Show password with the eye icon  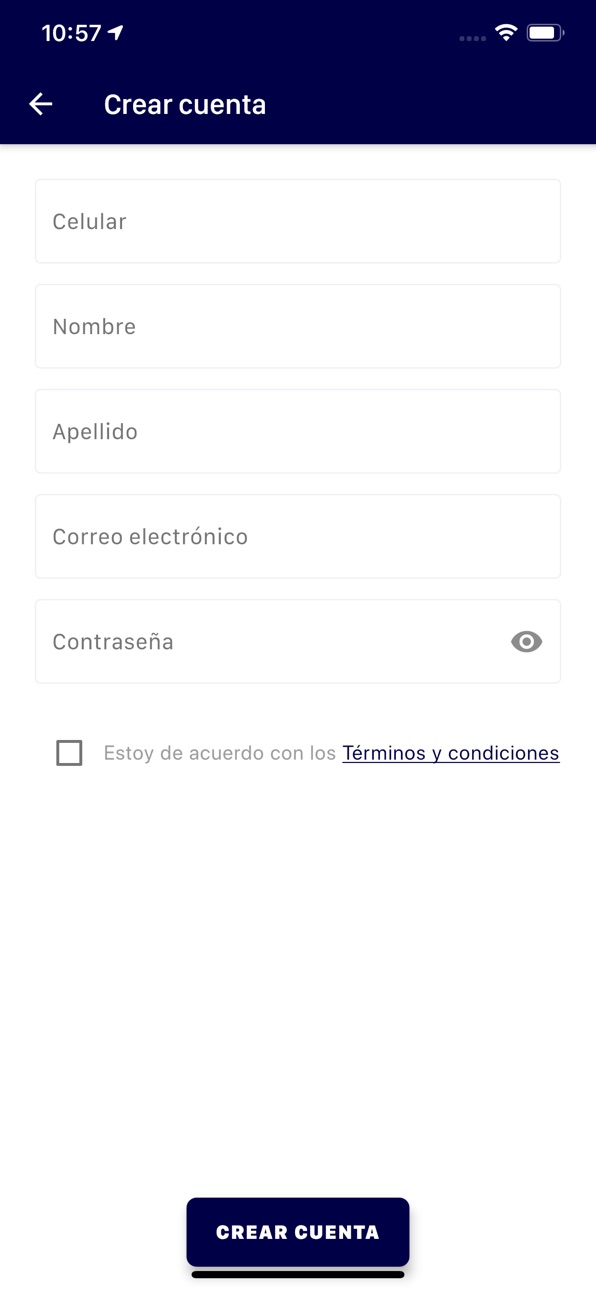pos(526,642)
